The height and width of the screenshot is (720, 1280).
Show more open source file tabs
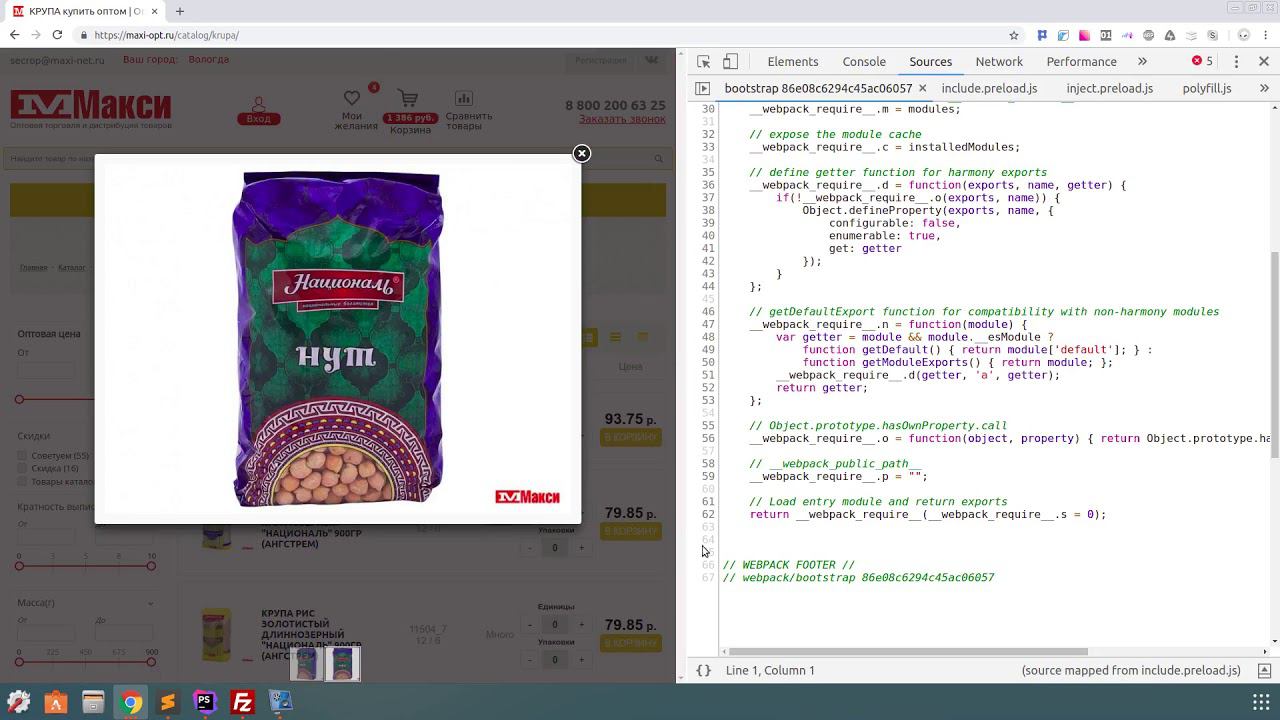[1264, 88]
